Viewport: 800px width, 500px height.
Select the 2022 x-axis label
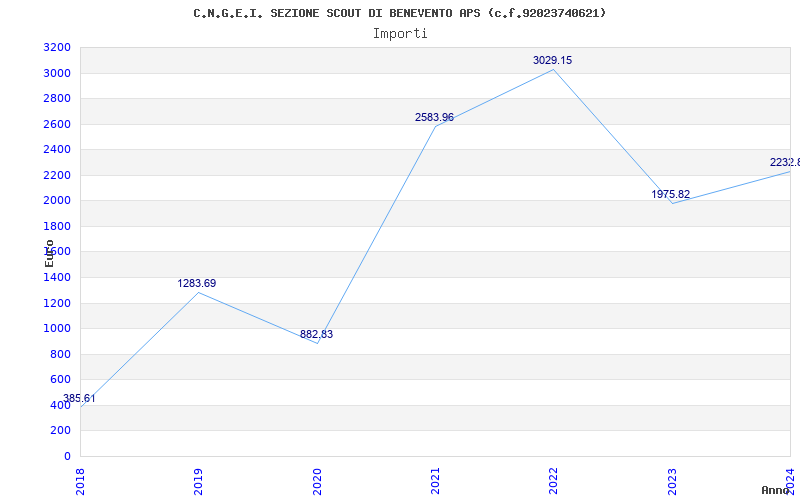(x=554, y=482)
